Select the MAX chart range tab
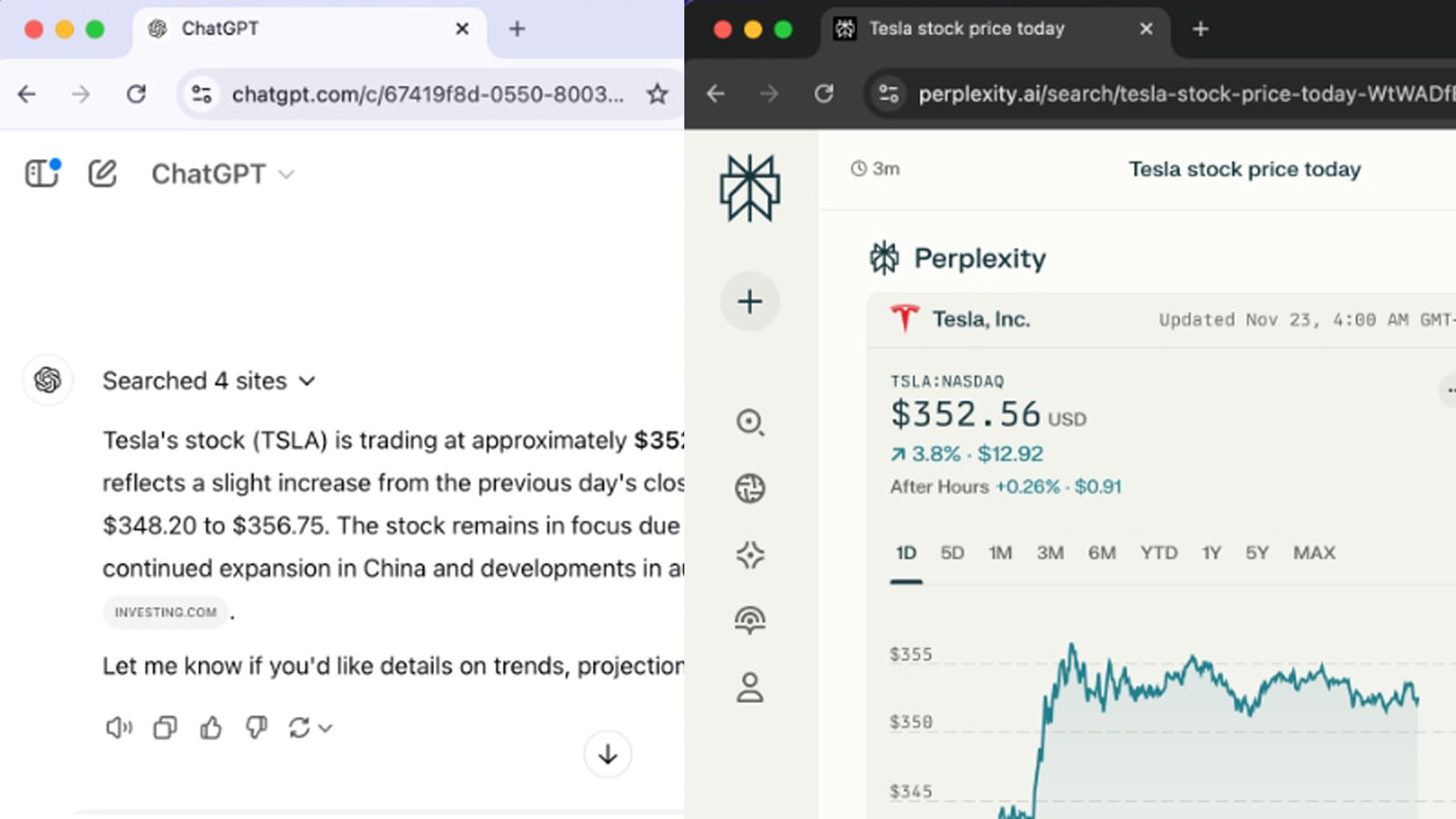 coord(1314,553)
